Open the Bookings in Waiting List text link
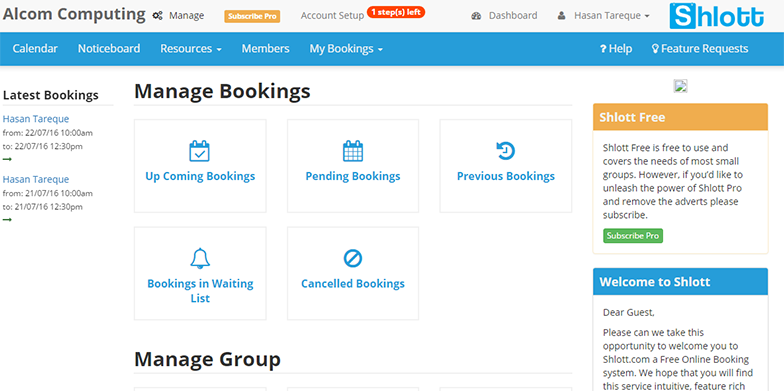The height and width of the screenshot is (391, 784). [x=200, y=291]
